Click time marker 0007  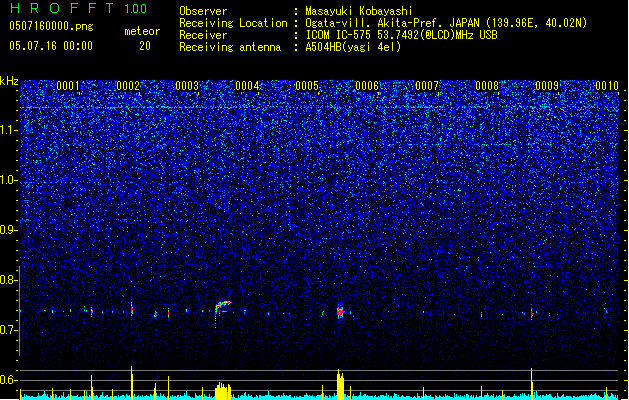click(427, 85)
